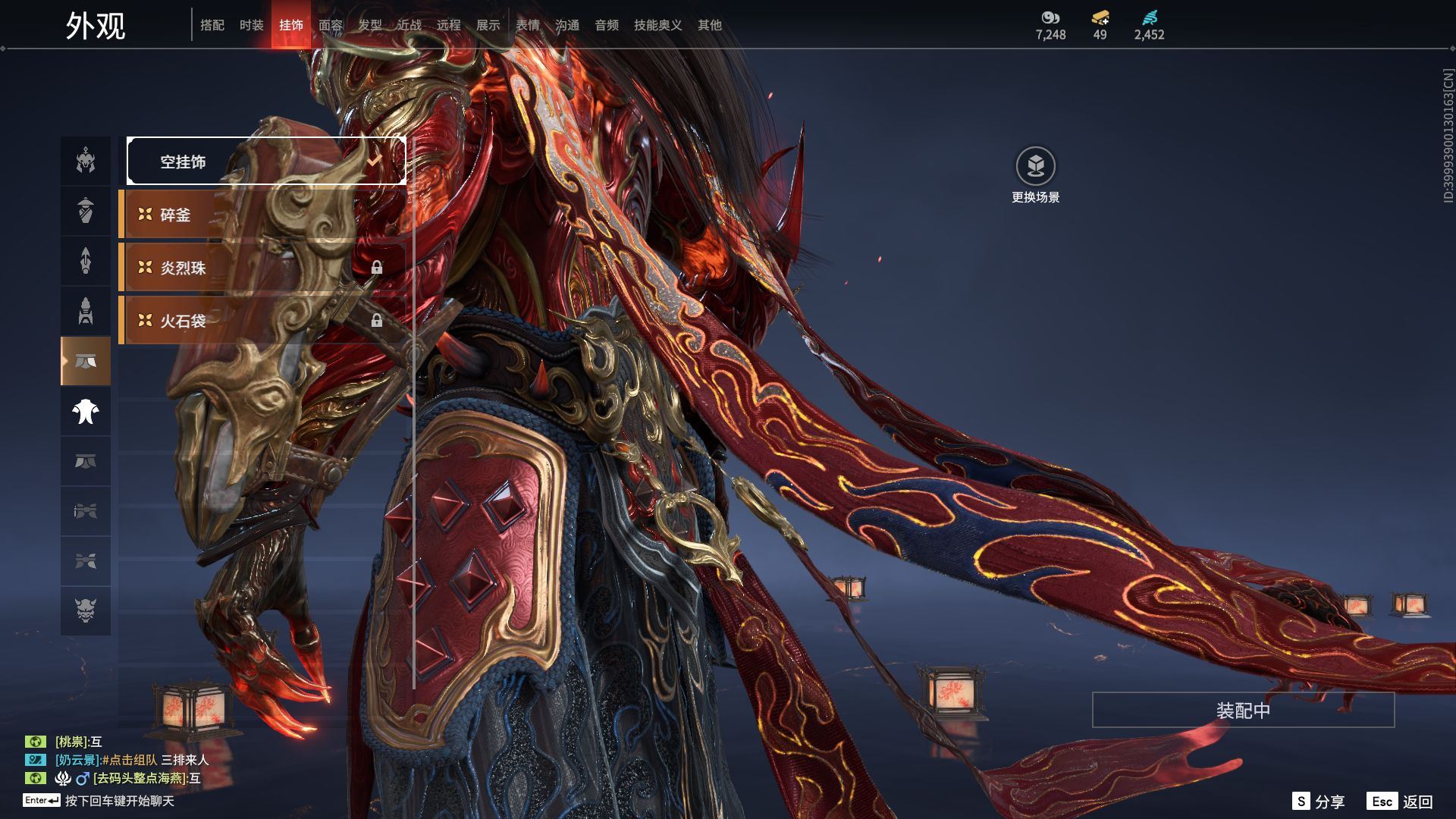The image size is (1456, 819).
Task: Click the silver coin currency icon
Action: click(1050, 17)
